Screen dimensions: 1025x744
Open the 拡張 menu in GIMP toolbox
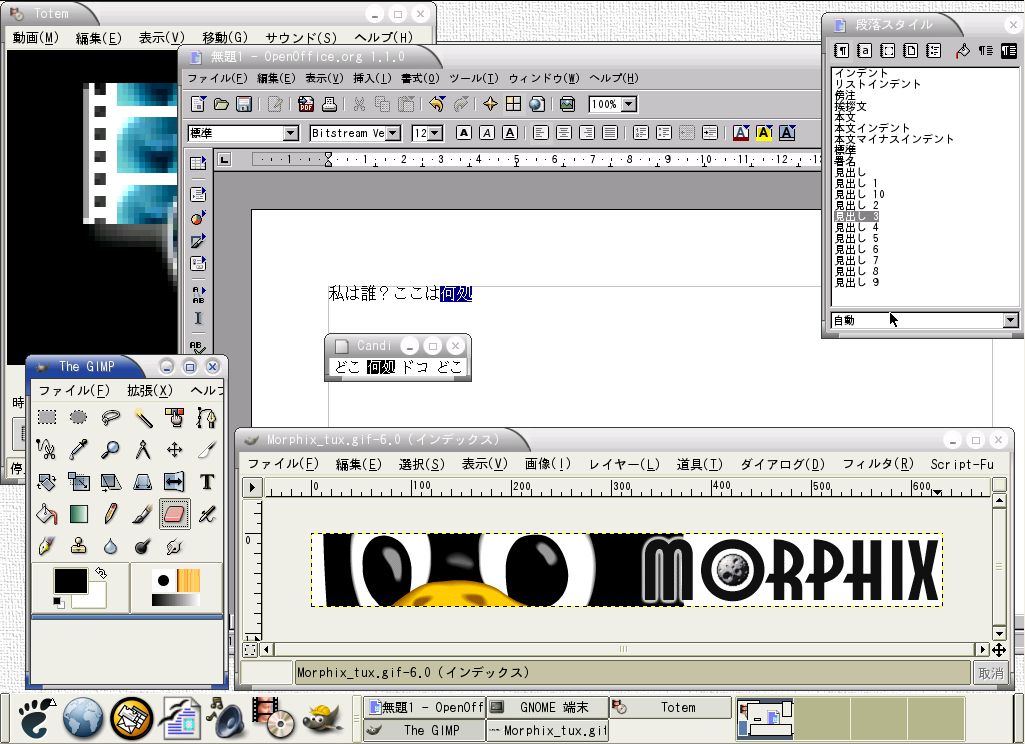pos(150,390)
